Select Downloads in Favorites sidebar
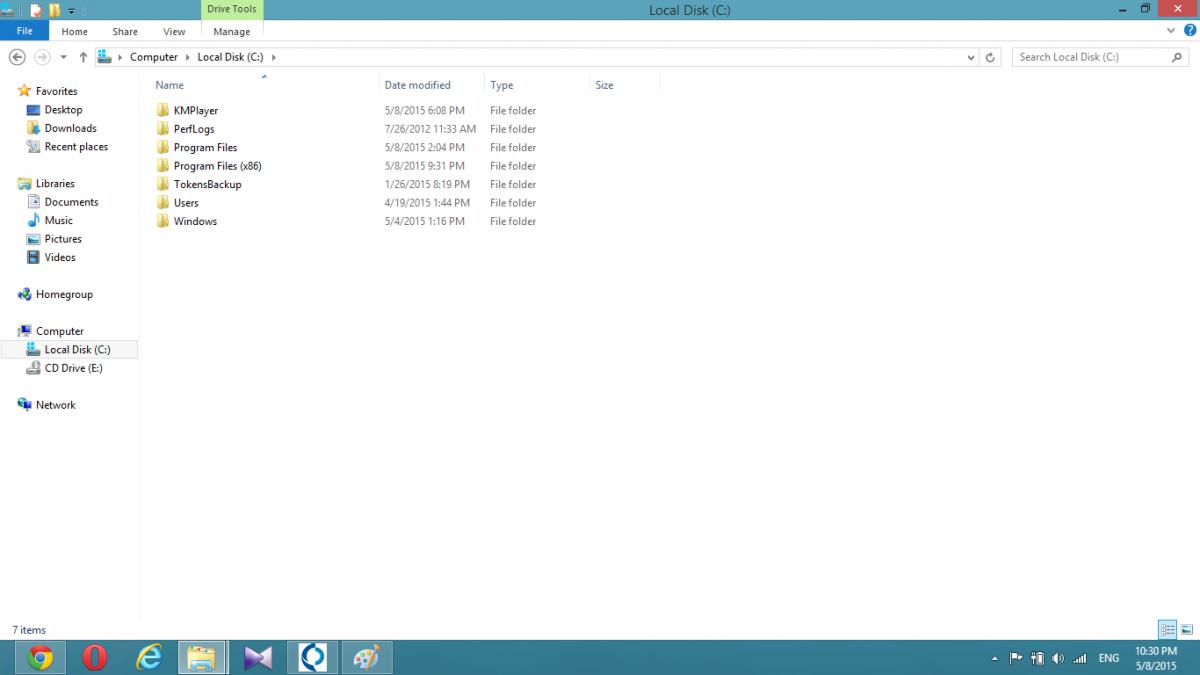The image size is (1200, 675). [70, 128]
